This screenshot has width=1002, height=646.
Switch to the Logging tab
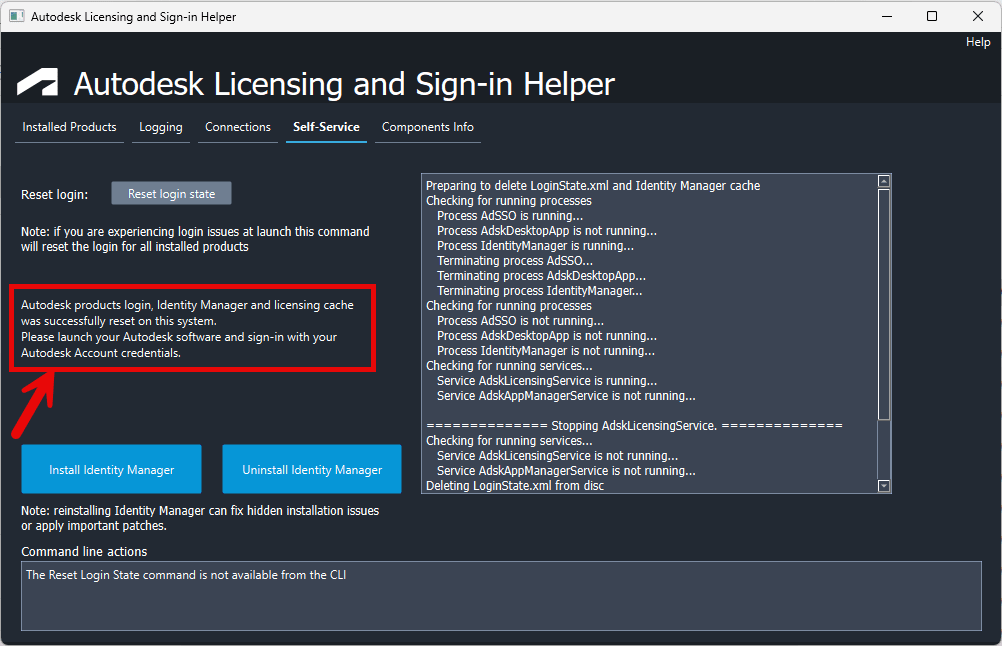(x=160, y=127)
